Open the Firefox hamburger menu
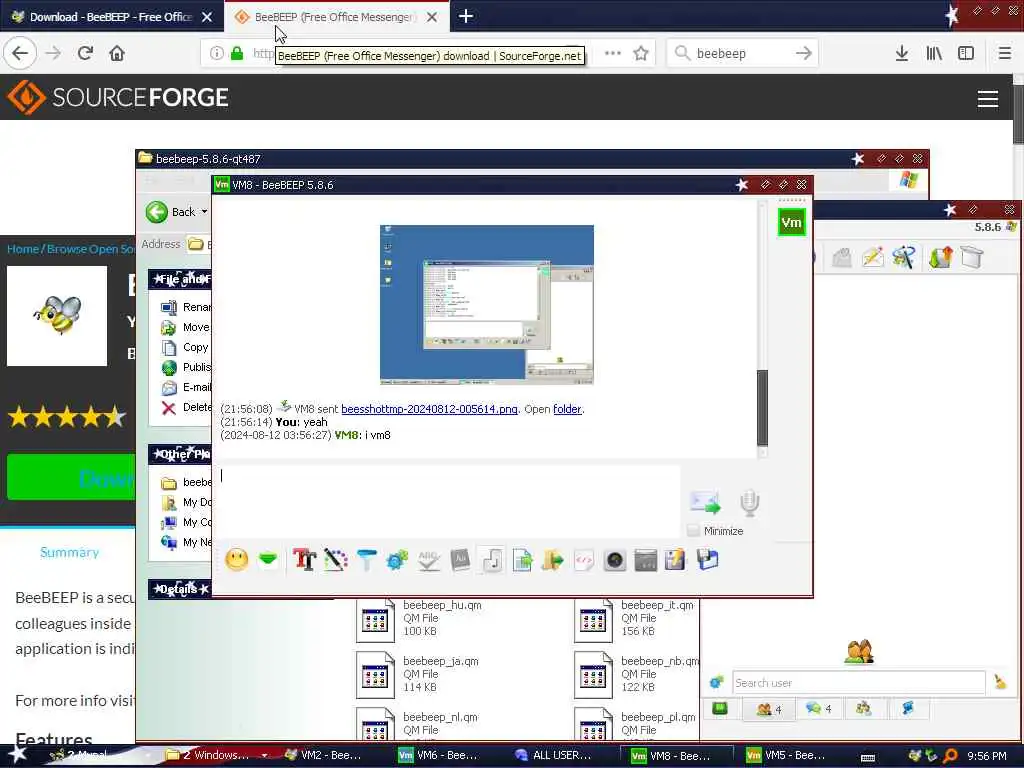Image resolution: width=1024 pixels, height=768 pixels. [x=1004, y=53]
